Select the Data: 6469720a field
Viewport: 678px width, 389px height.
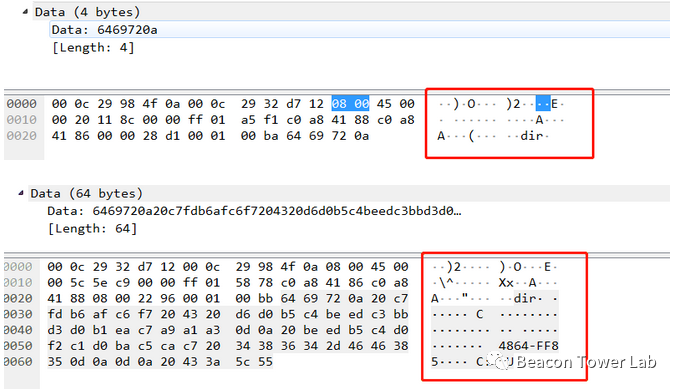(360, 29)
